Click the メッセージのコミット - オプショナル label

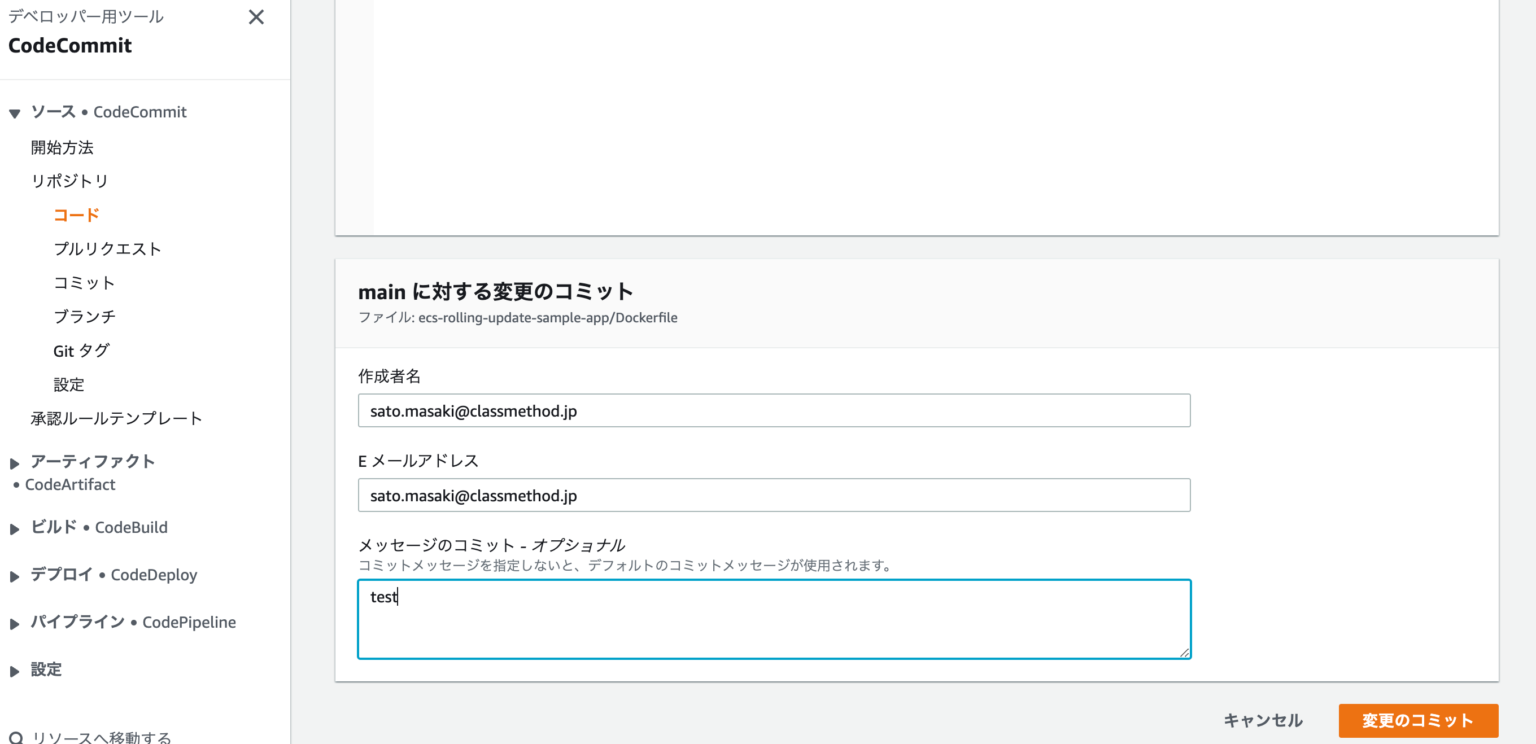click(492, 545)
